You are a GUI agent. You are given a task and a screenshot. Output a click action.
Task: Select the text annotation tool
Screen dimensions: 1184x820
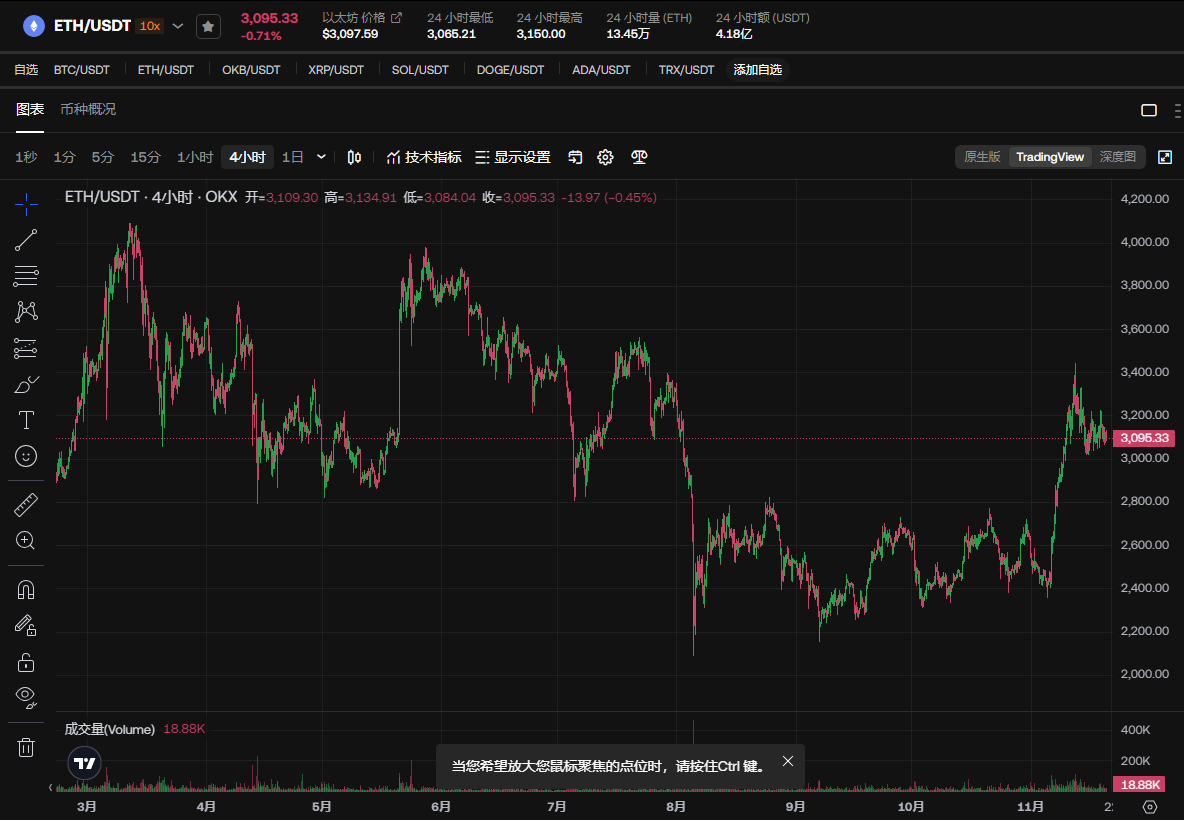pos(27,420)
